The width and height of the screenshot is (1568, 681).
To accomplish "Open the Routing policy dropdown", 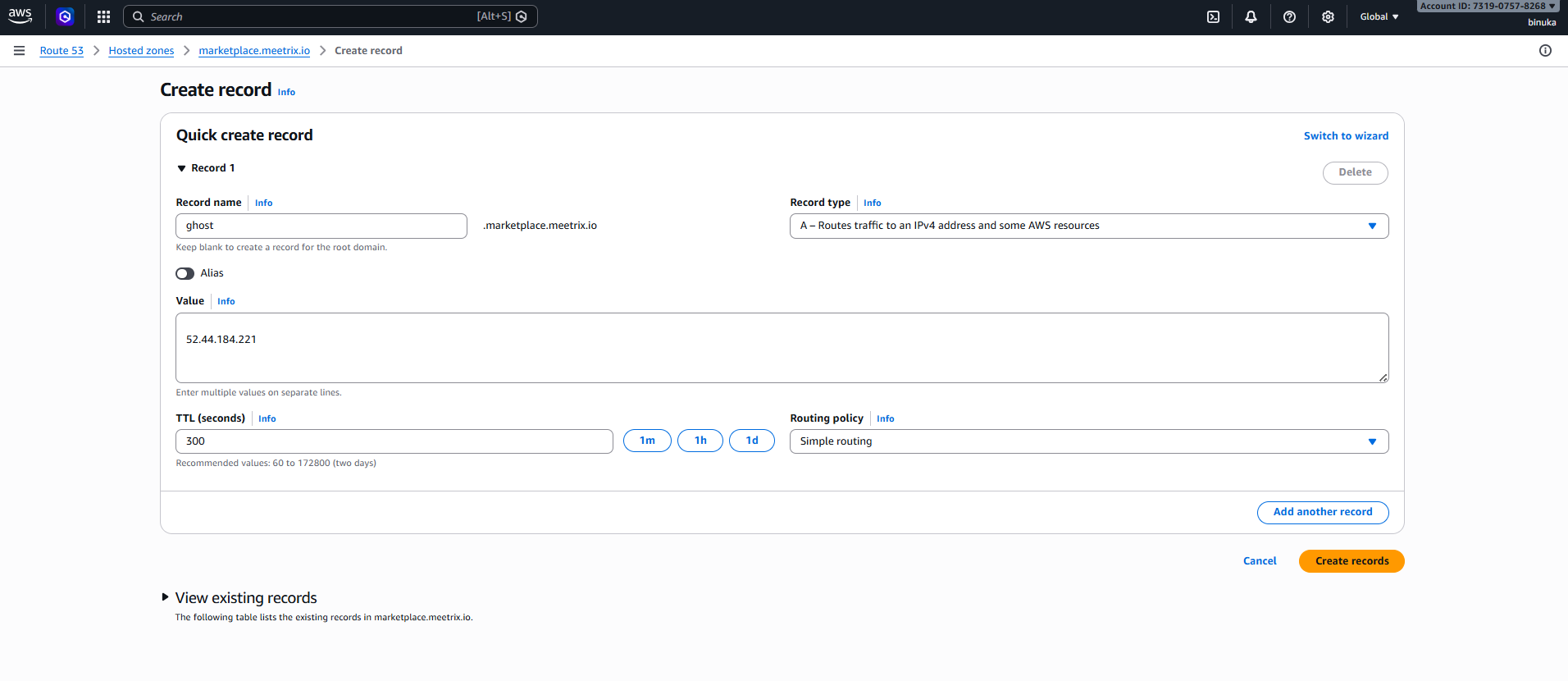I will (1089, 441).
